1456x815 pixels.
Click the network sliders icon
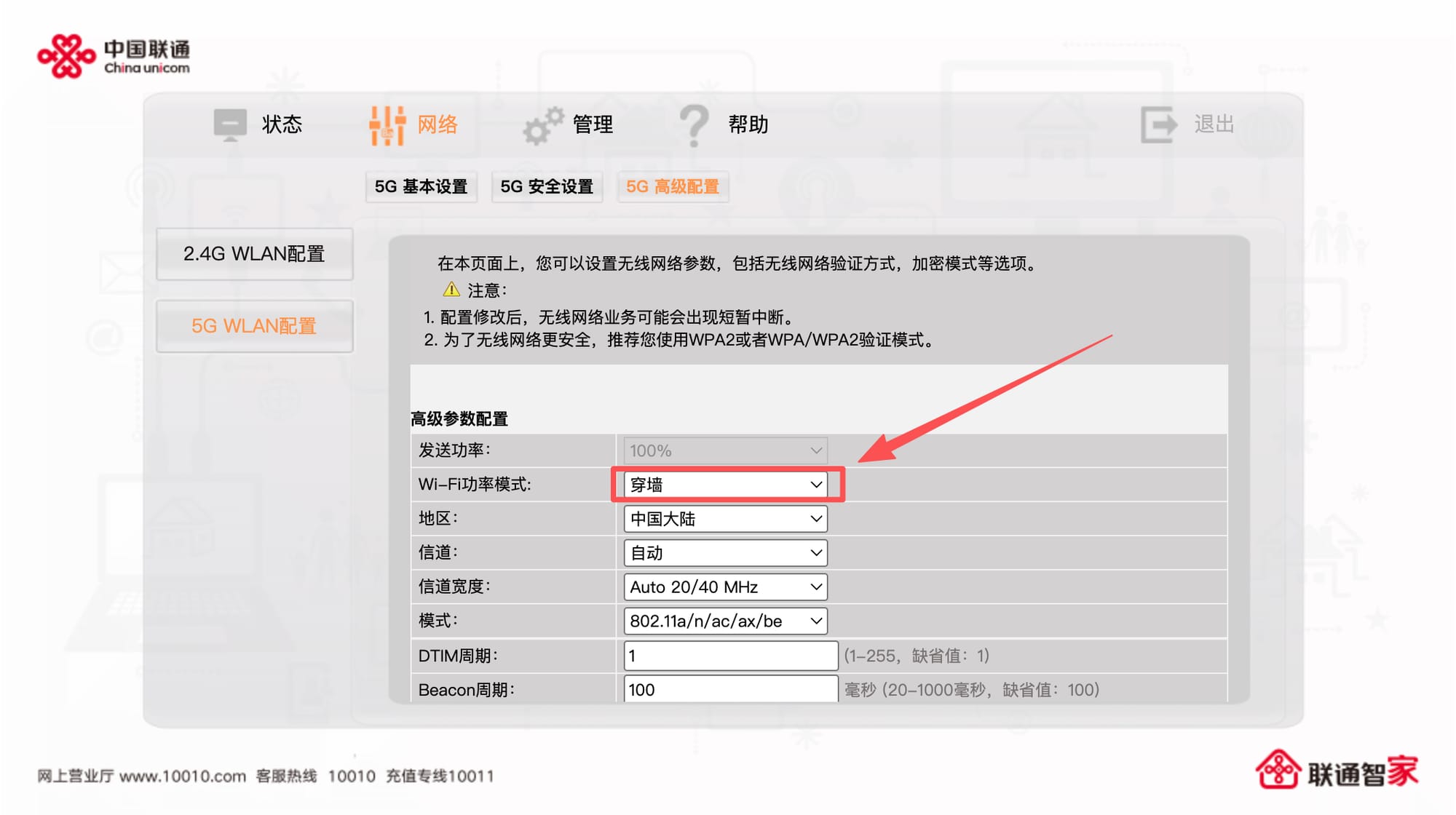coord(387,125)
